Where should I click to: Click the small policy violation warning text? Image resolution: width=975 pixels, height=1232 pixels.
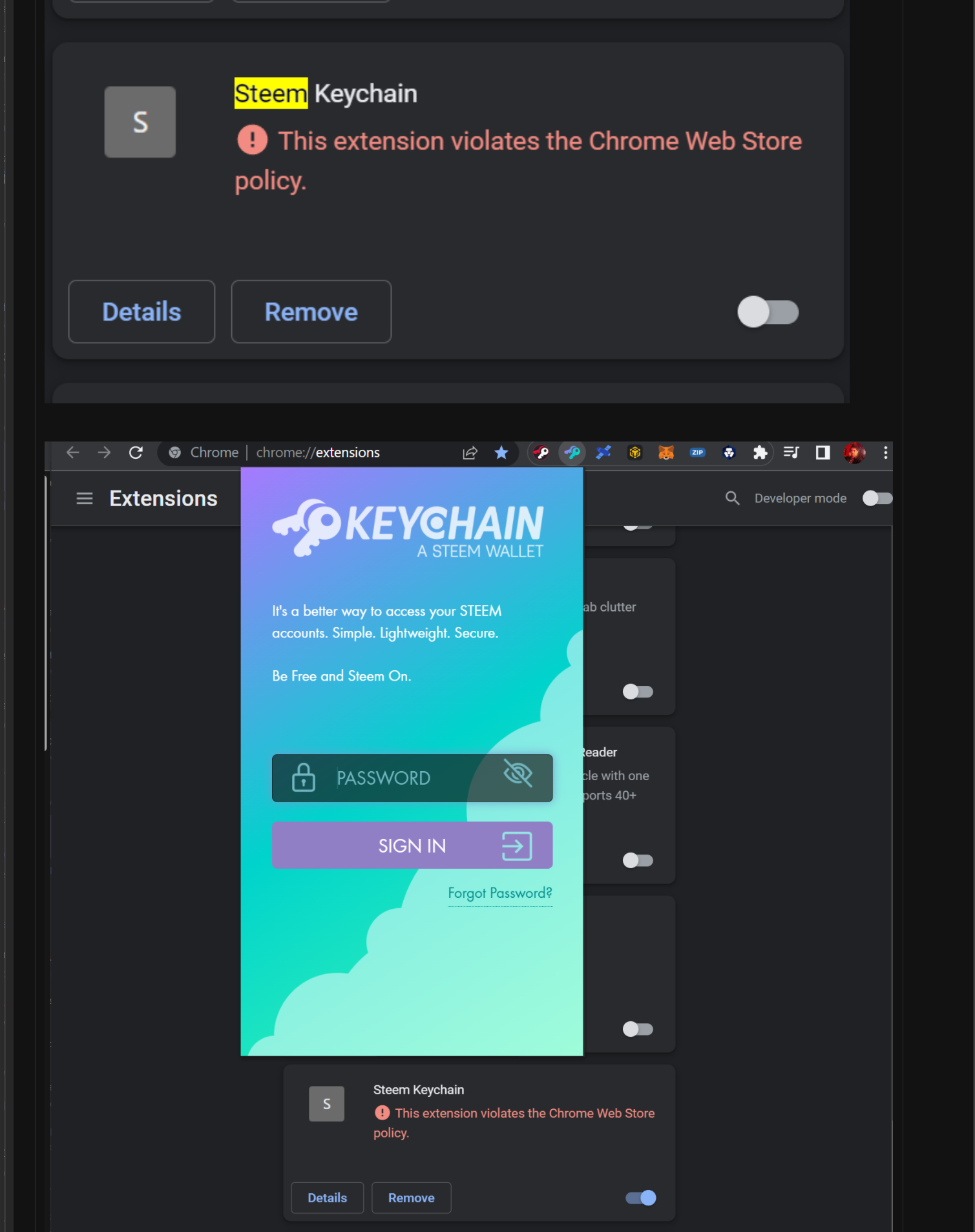(x=514, y=1123)
